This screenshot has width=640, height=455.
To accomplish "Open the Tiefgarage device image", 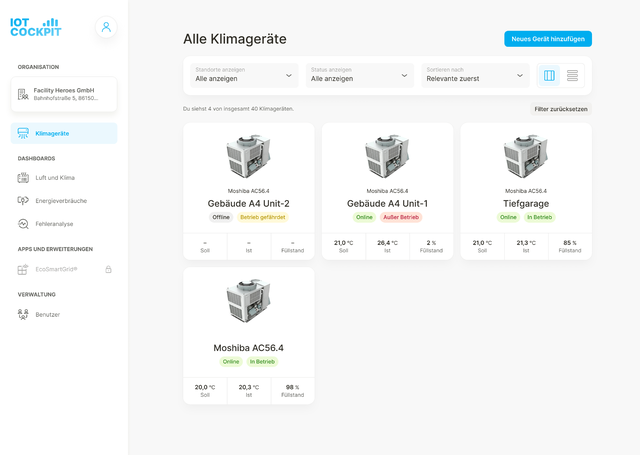I will click(526, 156).
